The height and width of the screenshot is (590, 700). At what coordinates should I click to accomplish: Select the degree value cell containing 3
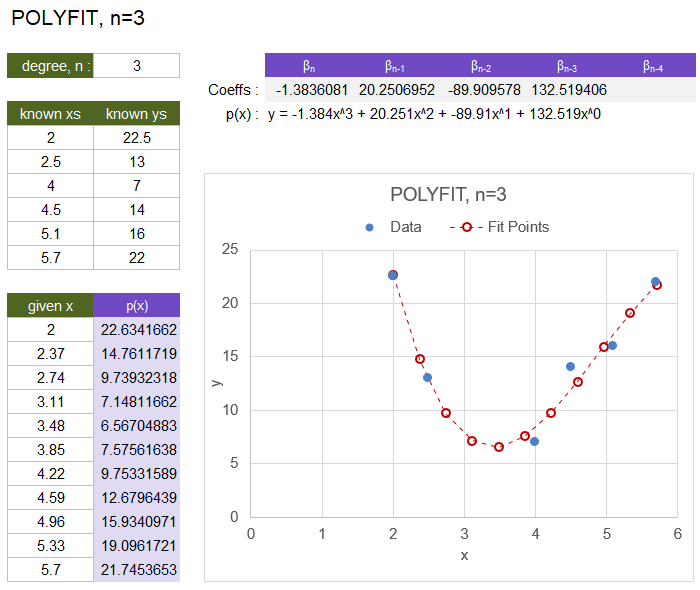[x=137, y=66]
